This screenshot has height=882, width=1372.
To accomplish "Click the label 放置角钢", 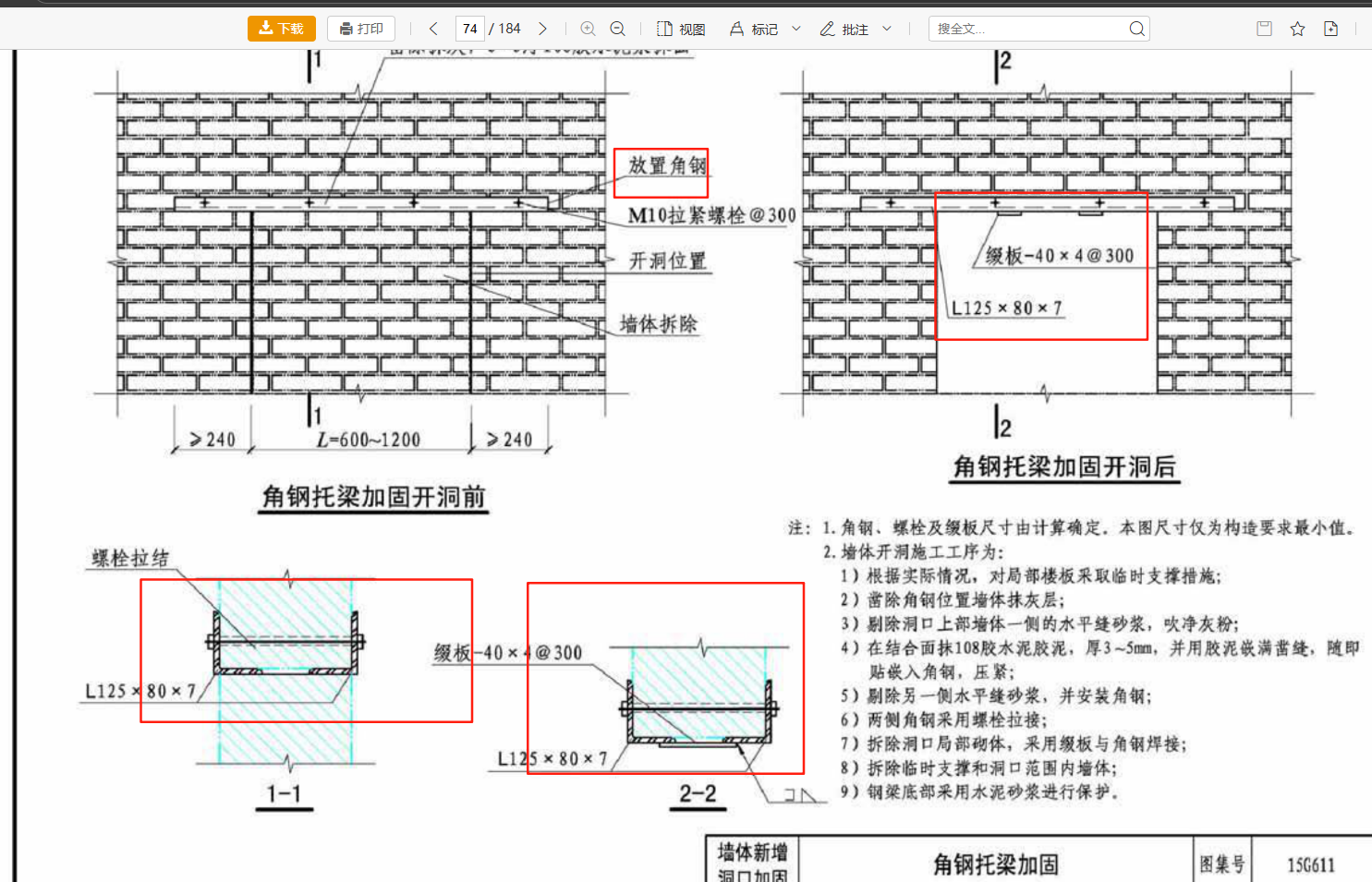I will click(x=667, y=165).
